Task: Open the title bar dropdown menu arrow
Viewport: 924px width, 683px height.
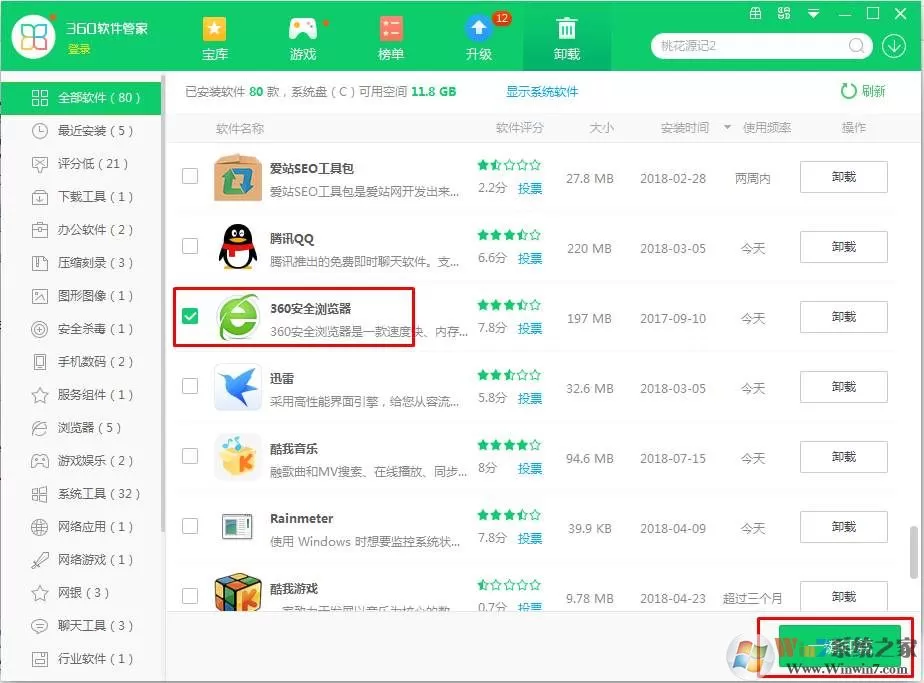Action: 813,14
